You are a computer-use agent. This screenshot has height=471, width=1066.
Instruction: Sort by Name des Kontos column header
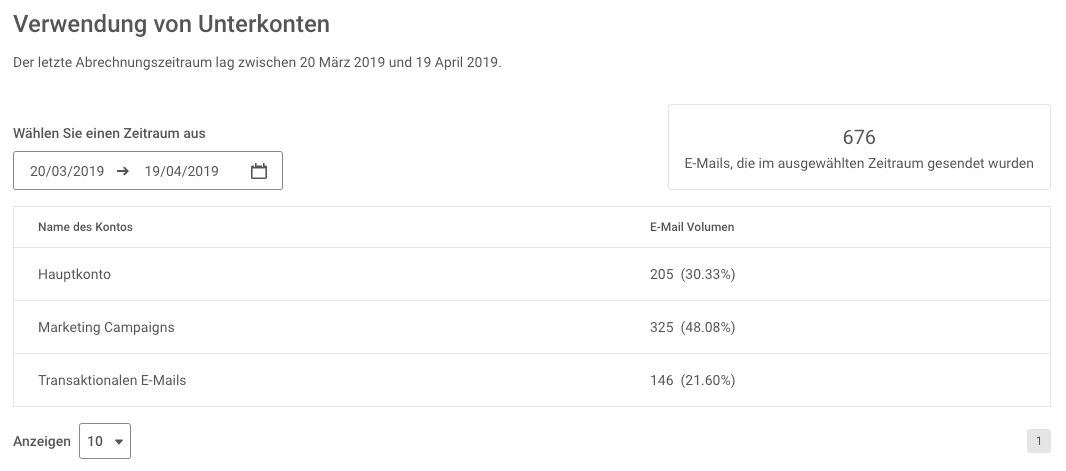pyautogui.click(x=85, y=227)
